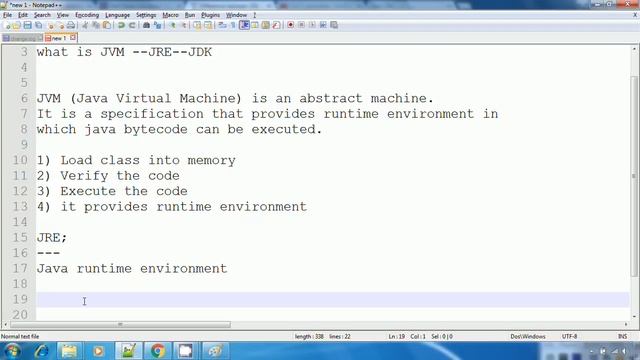The width and height of the screenshot is (640, 360).
Task: Click 'Normal text file' in status bar
Action: point(20,336)
